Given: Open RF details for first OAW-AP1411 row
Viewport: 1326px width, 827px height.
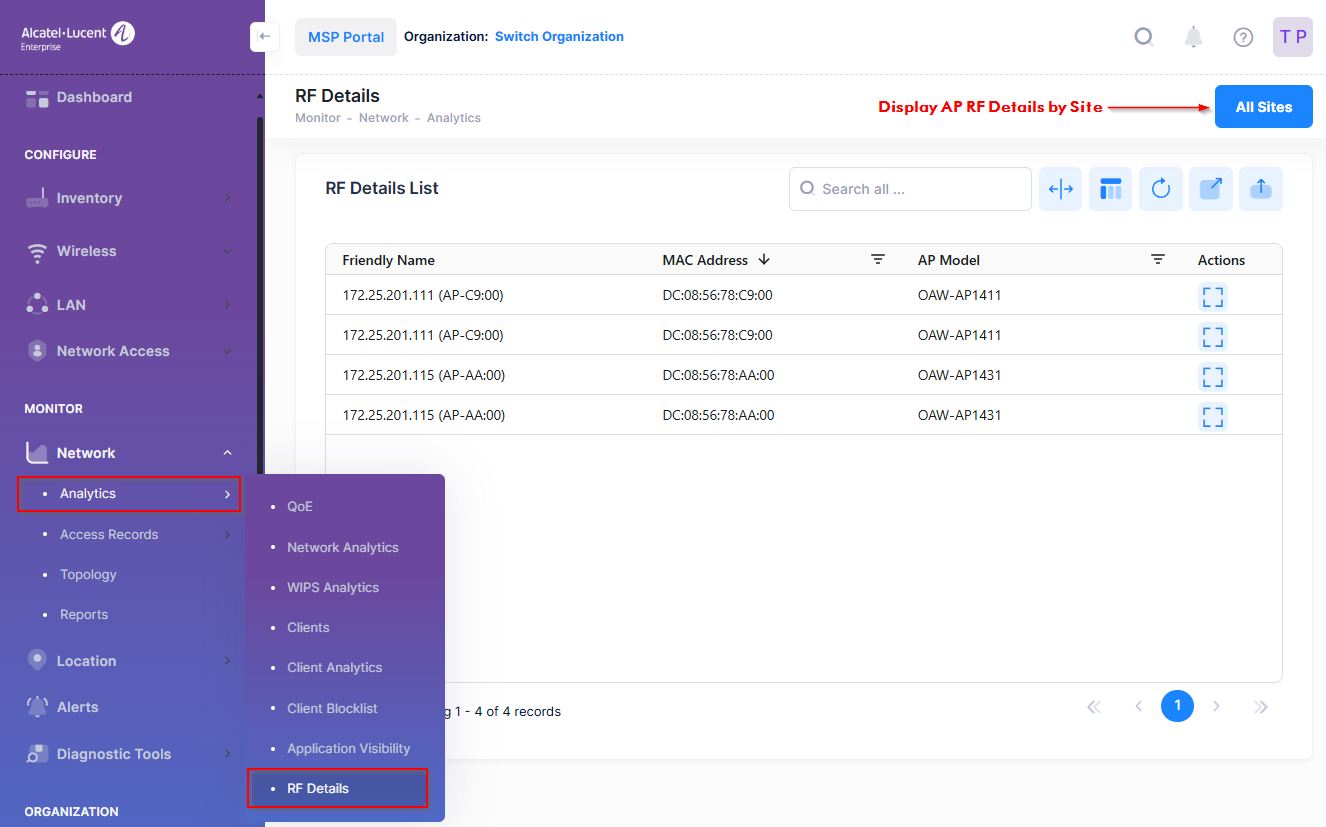Looking at the screenshot, I should tap(1212, 297).
